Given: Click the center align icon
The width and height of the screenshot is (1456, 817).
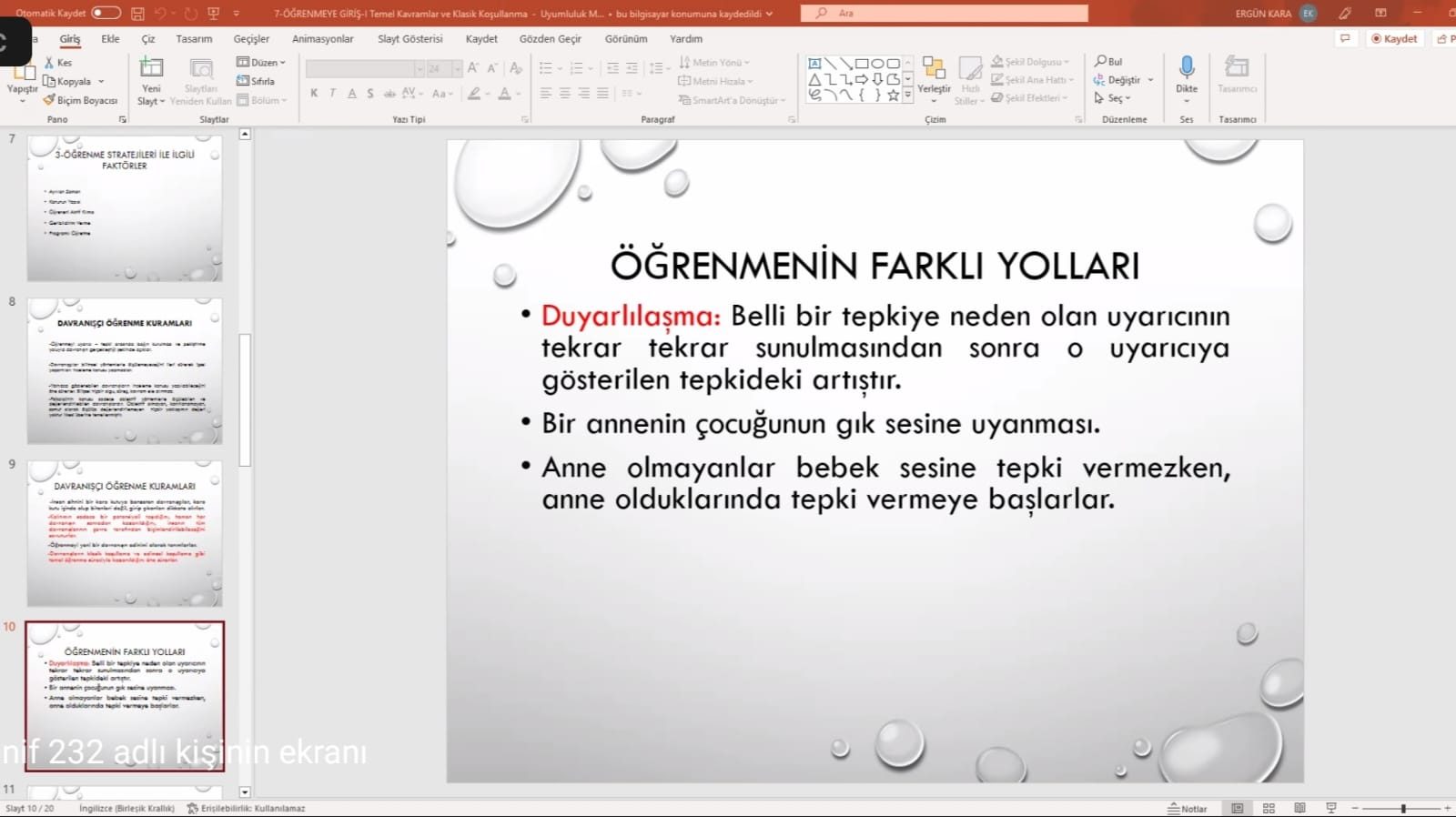Looking at the screenshot, I should coord(565,93).
